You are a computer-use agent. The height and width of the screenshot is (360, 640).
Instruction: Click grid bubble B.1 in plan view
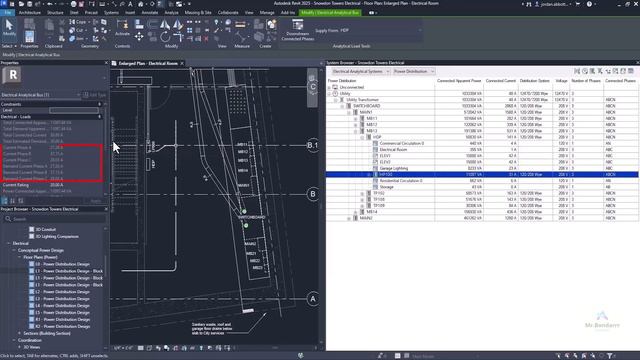(x=313, y=145)
